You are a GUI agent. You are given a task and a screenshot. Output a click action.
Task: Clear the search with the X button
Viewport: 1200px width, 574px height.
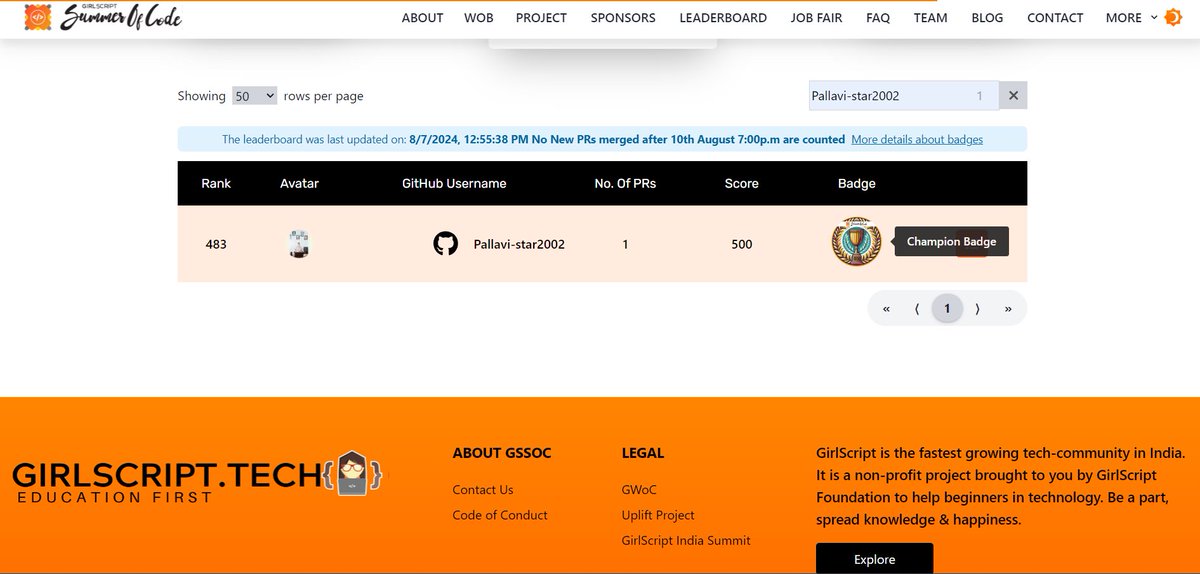click(1012, 96)
